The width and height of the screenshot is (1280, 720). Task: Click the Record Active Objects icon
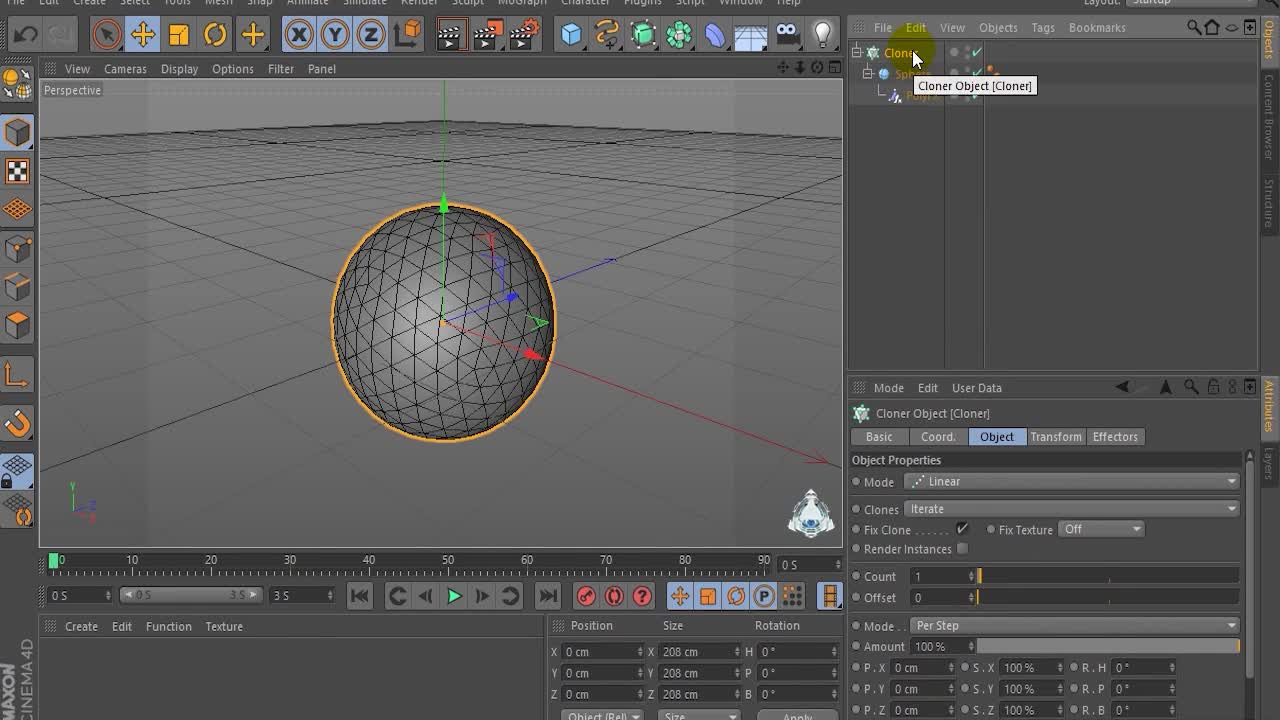point(586,597)
